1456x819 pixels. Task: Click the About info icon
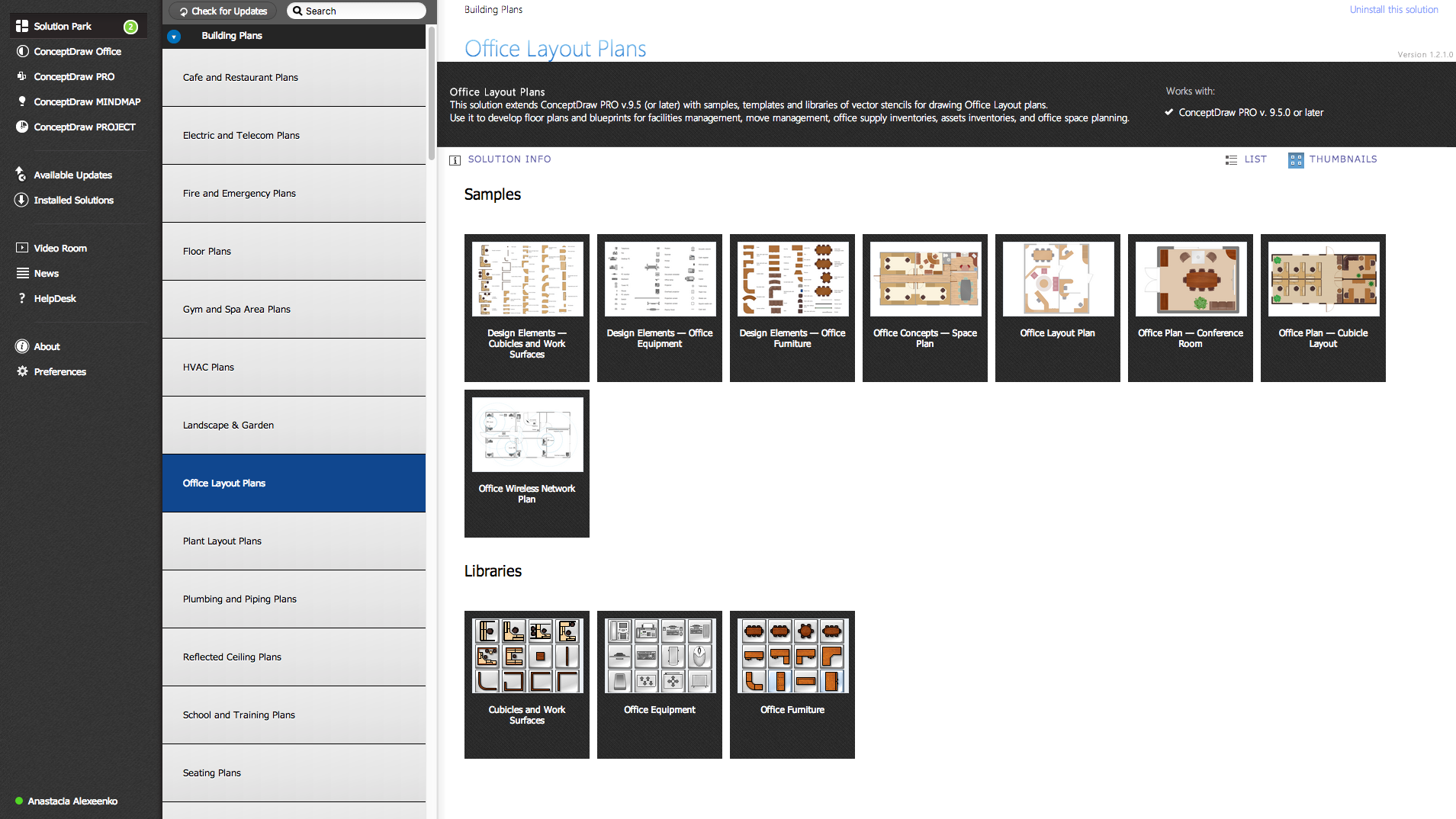[x=22, y=346]
